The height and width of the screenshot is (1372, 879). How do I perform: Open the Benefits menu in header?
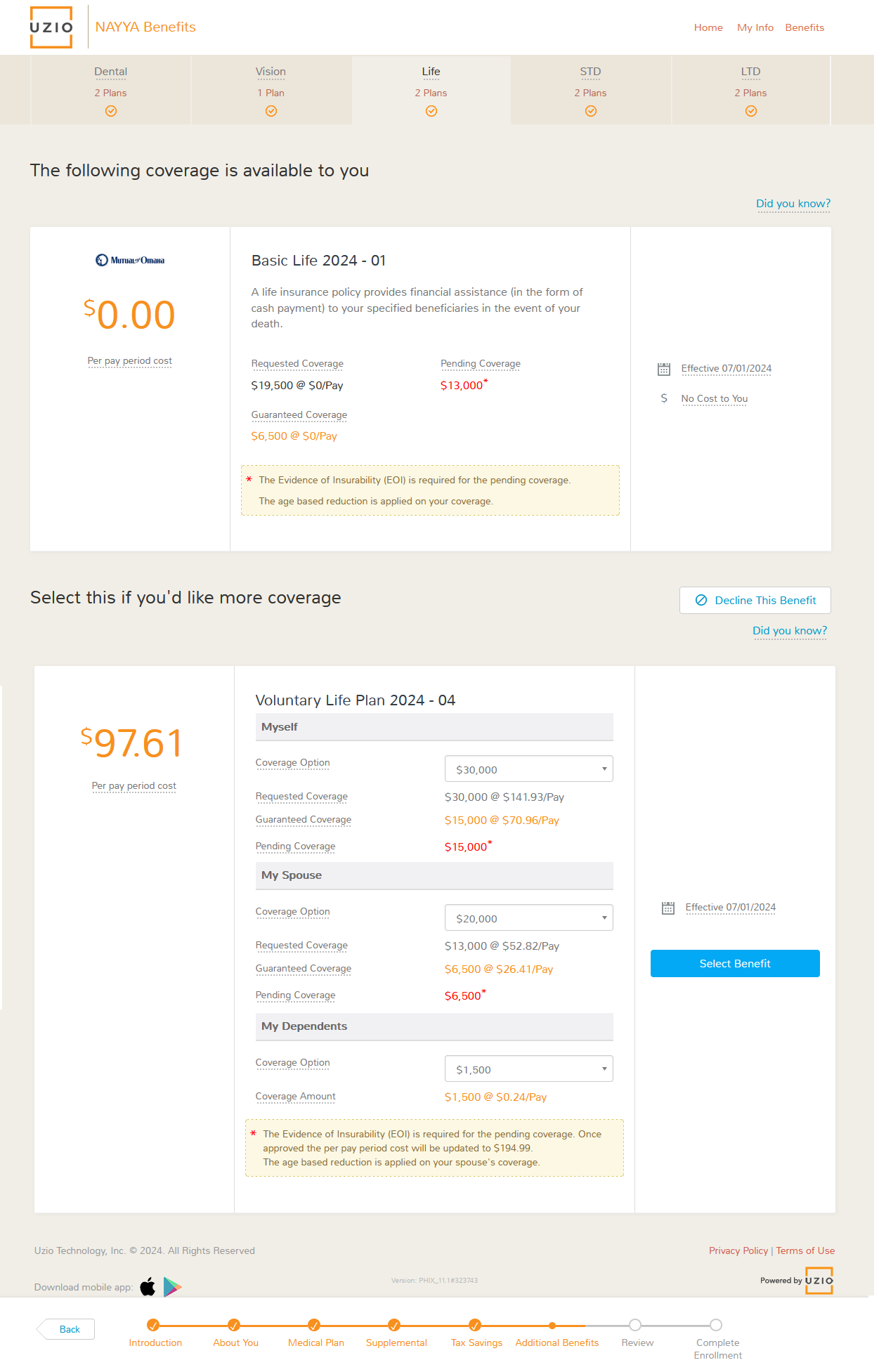tap(805, 27)
